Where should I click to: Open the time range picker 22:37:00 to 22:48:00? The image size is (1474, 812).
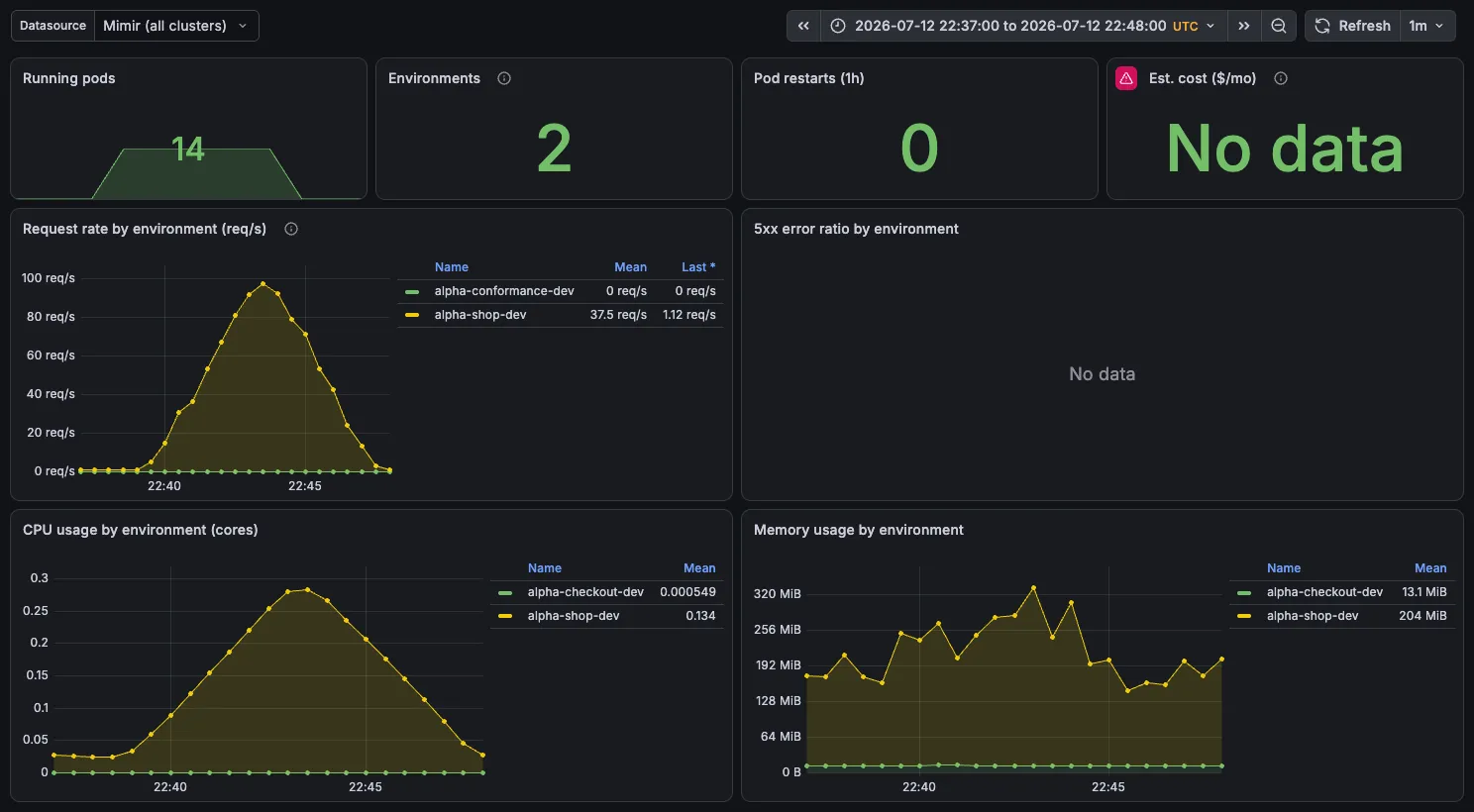click(1023, 26)
